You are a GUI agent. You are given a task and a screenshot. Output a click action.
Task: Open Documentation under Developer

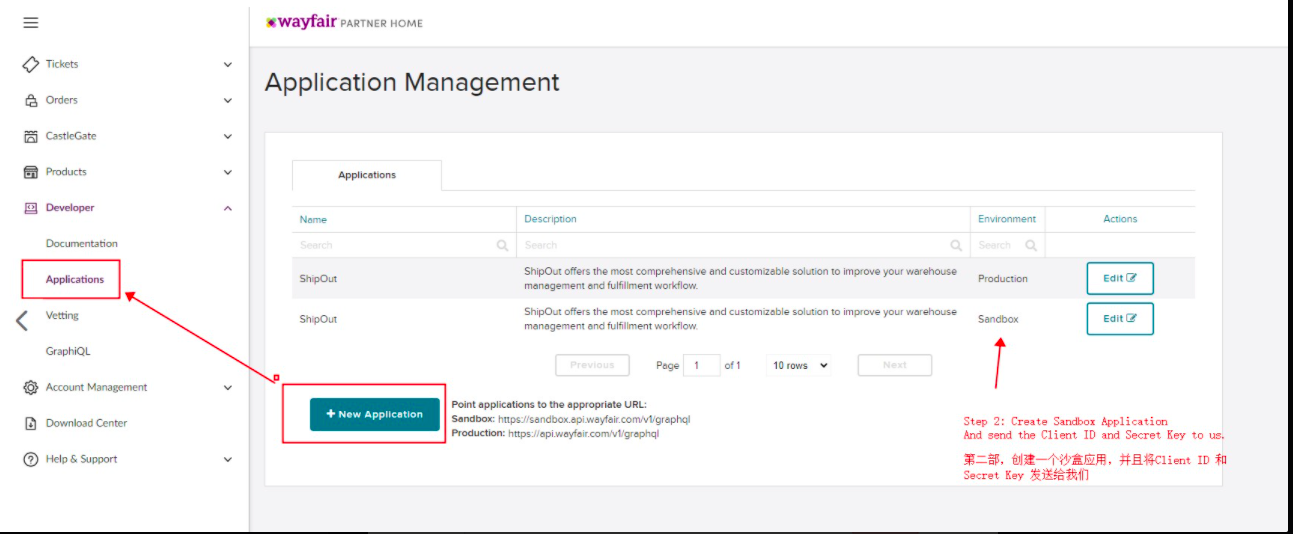[x=82, y=243]
